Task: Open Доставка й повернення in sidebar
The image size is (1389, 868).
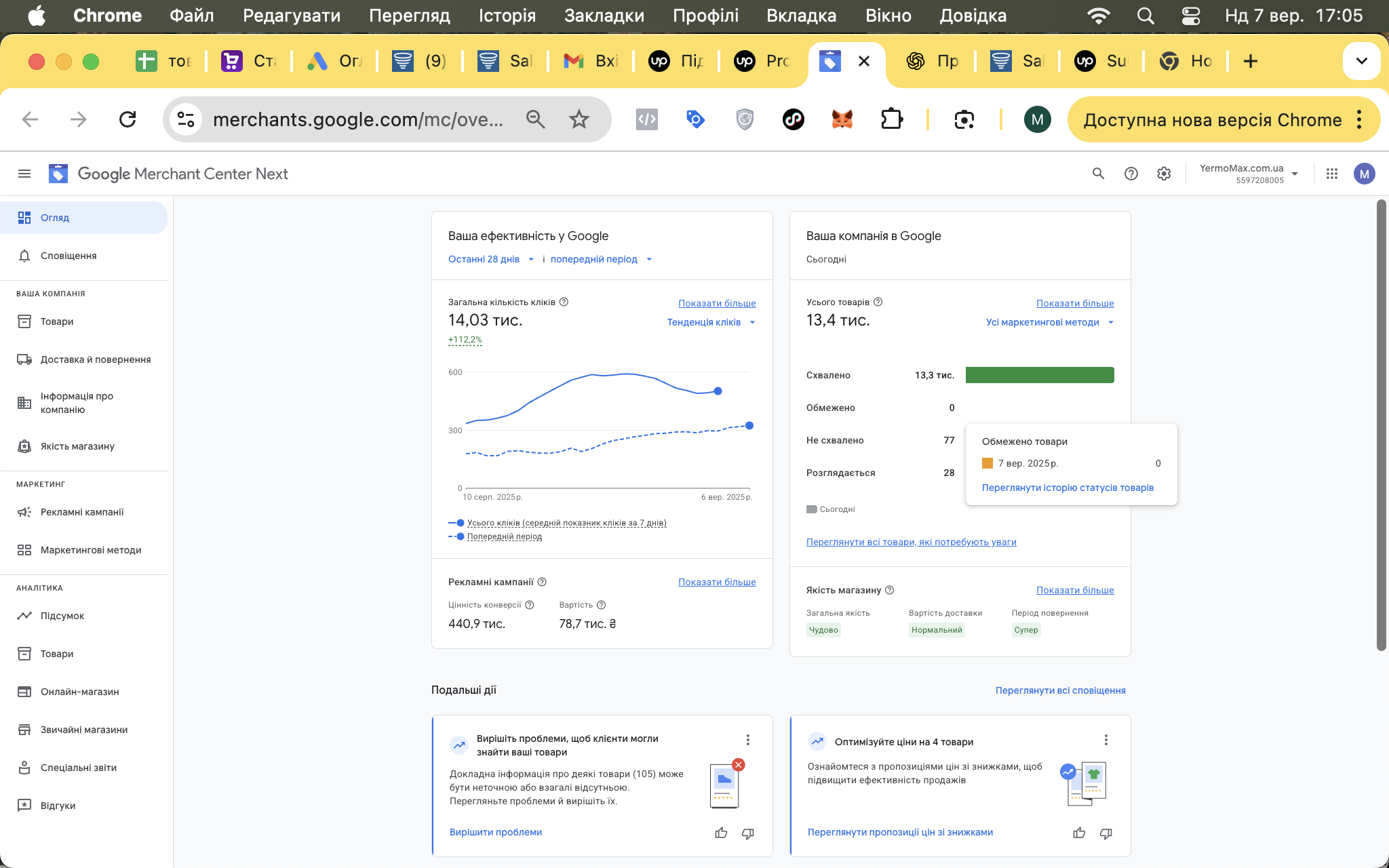Action: click(x=83, y=359)
